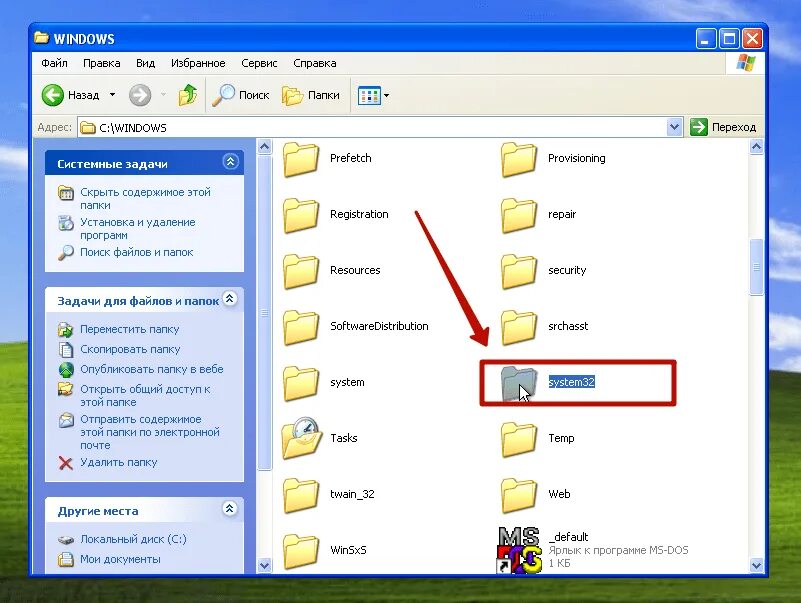Select the Resources folder icon
The height and width of the screenshot is (603, 801).
(301, 271)
